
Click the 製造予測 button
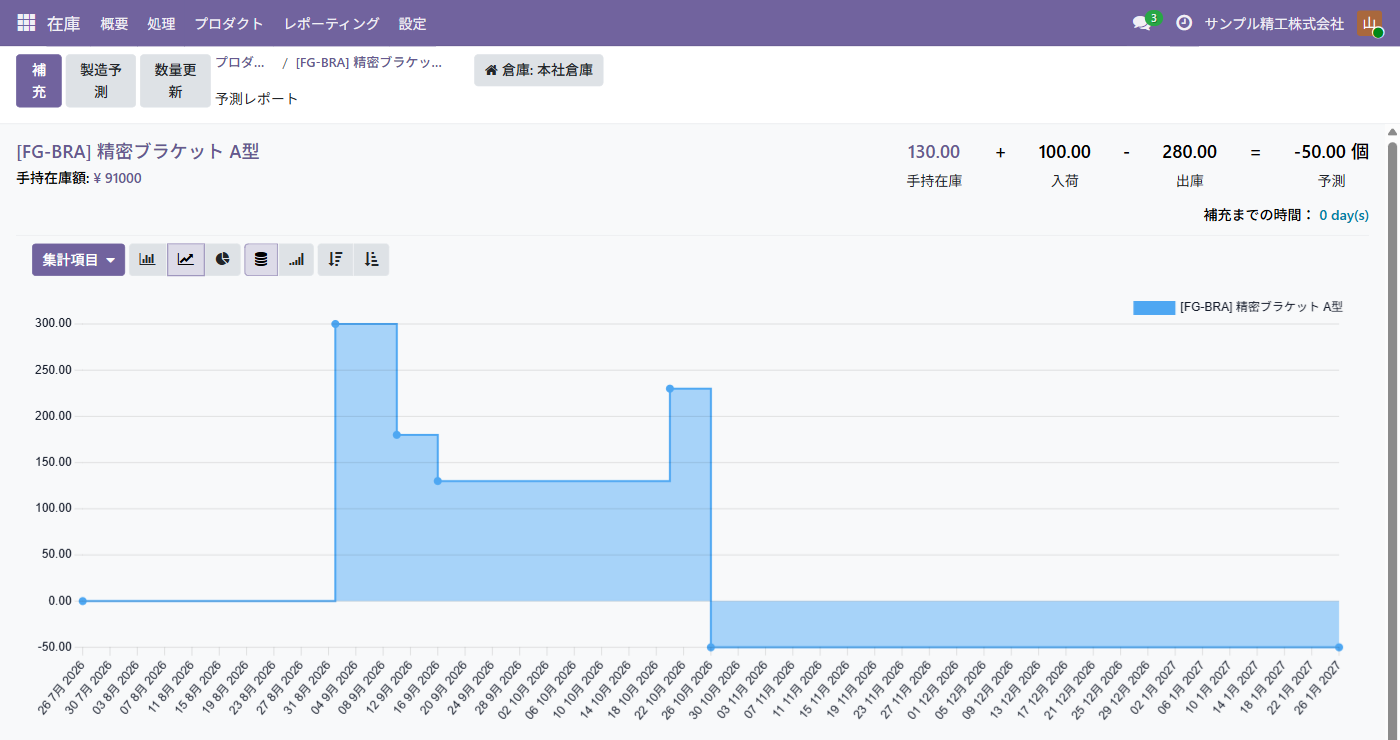[101, 81]
